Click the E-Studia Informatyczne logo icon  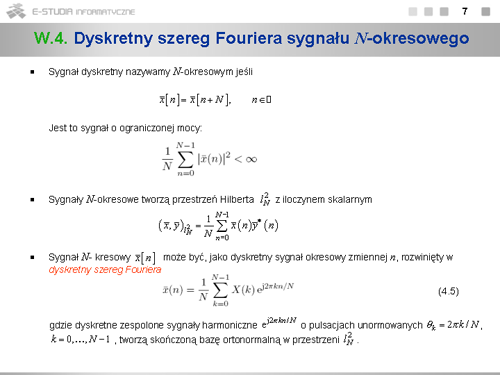[x=16, y=11]
